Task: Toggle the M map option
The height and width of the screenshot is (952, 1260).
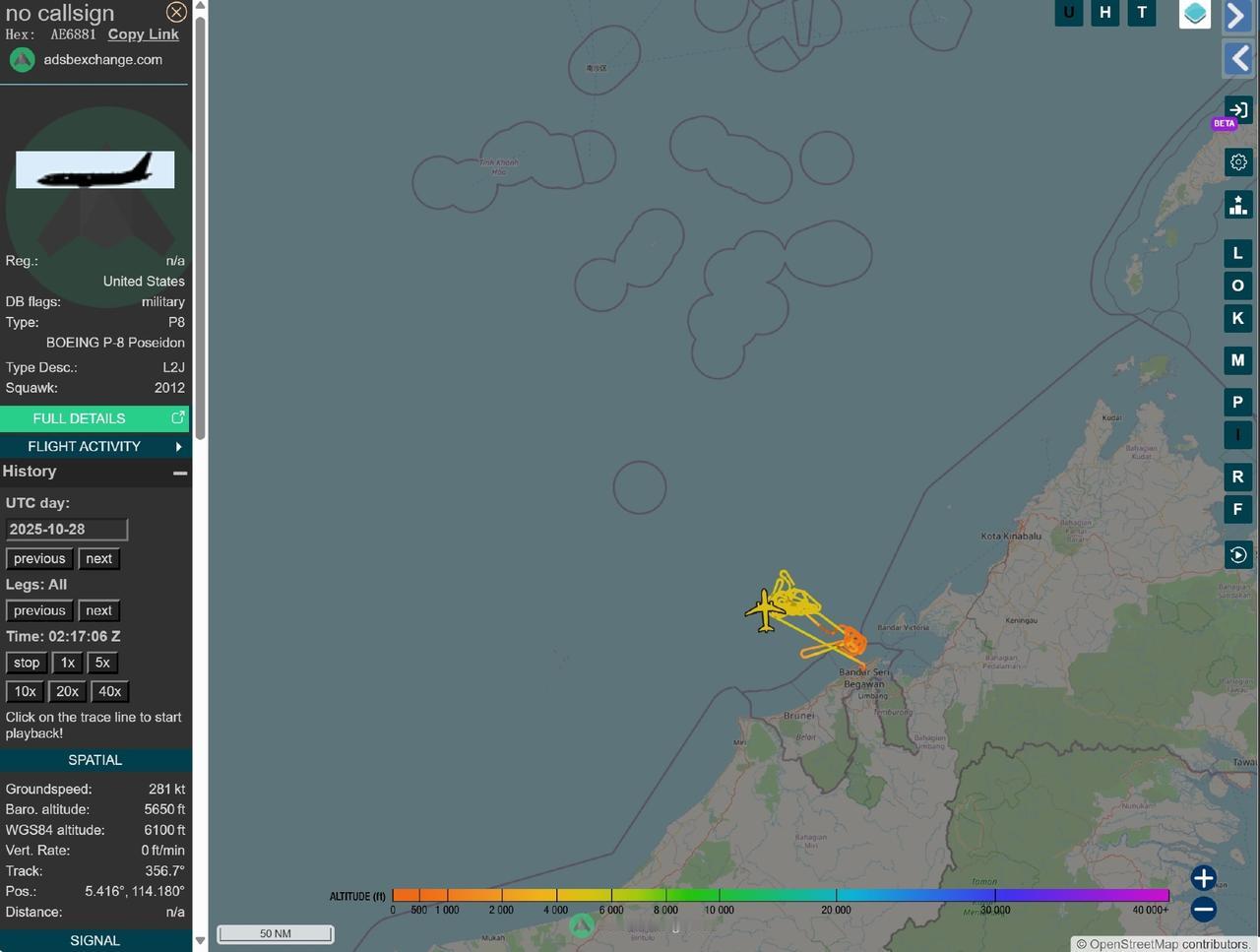Action: click(1238, 360)
